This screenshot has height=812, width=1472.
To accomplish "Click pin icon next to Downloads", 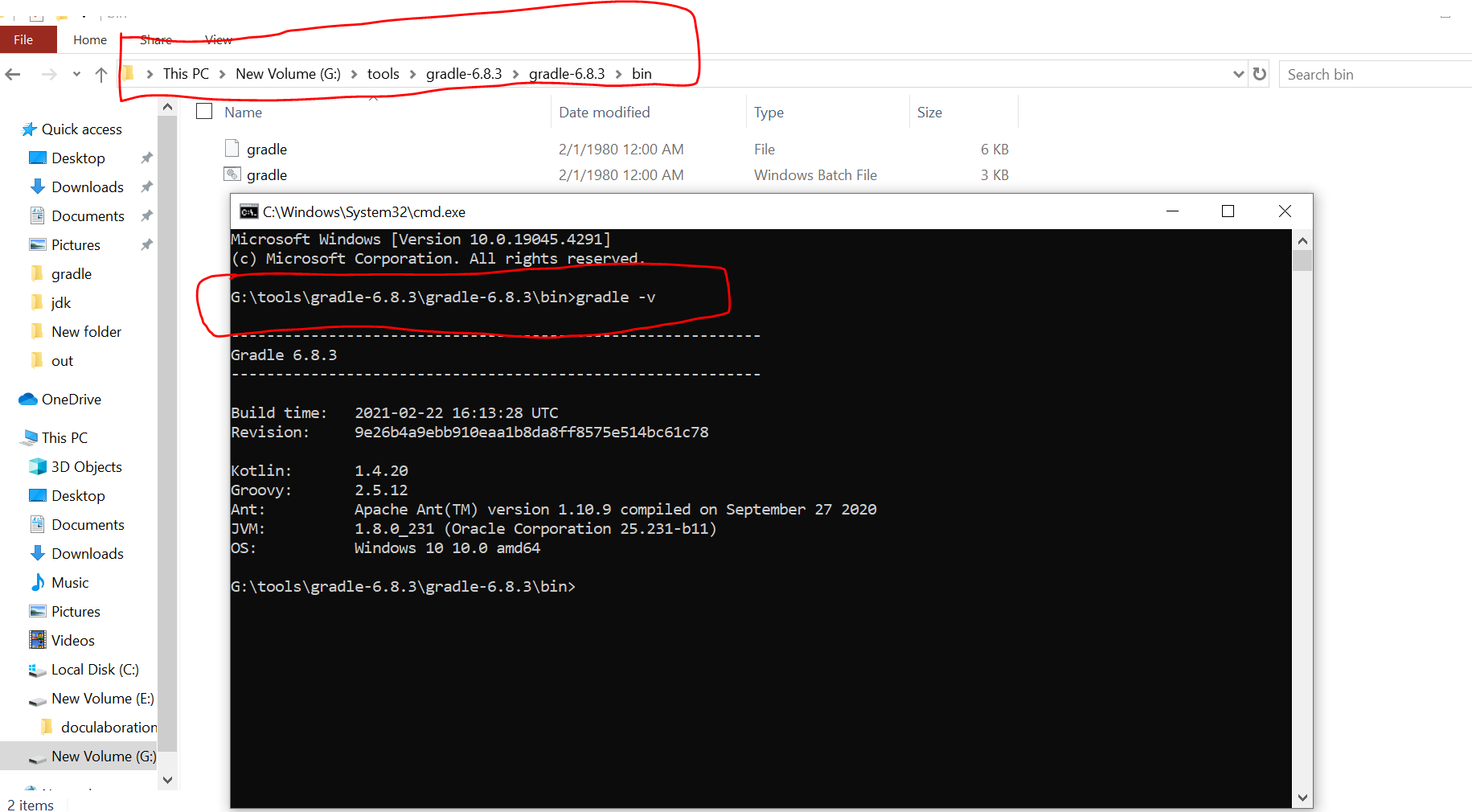I will tap(146, 187).
